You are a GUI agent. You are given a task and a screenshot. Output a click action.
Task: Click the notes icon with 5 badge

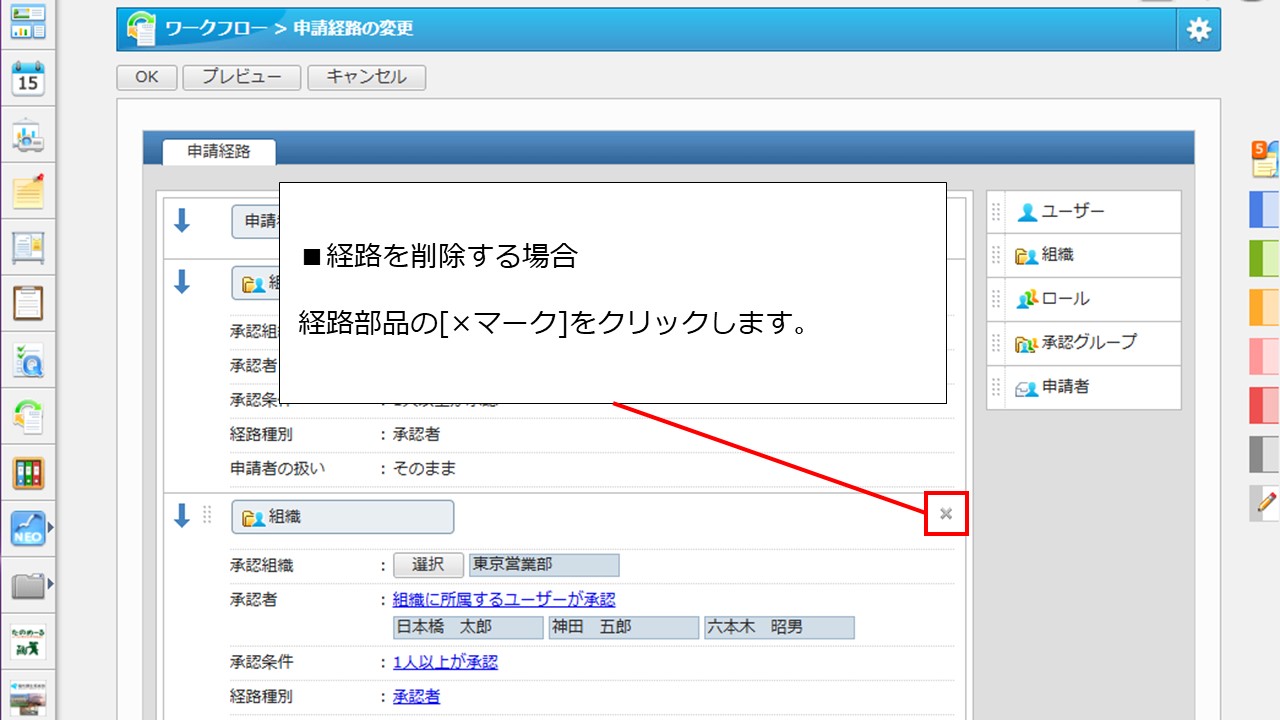[x=1265, y=160]
